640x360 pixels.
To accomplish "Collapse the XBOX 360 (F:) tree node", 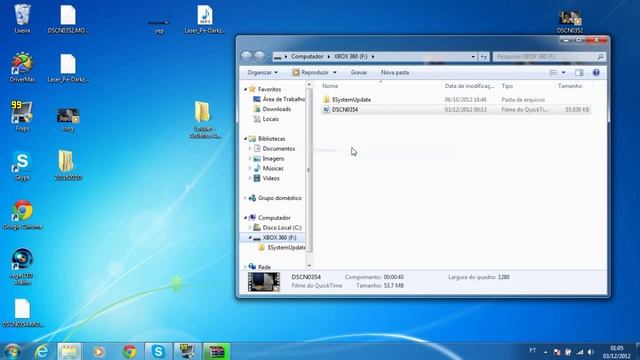I will [x=250, y=238].
